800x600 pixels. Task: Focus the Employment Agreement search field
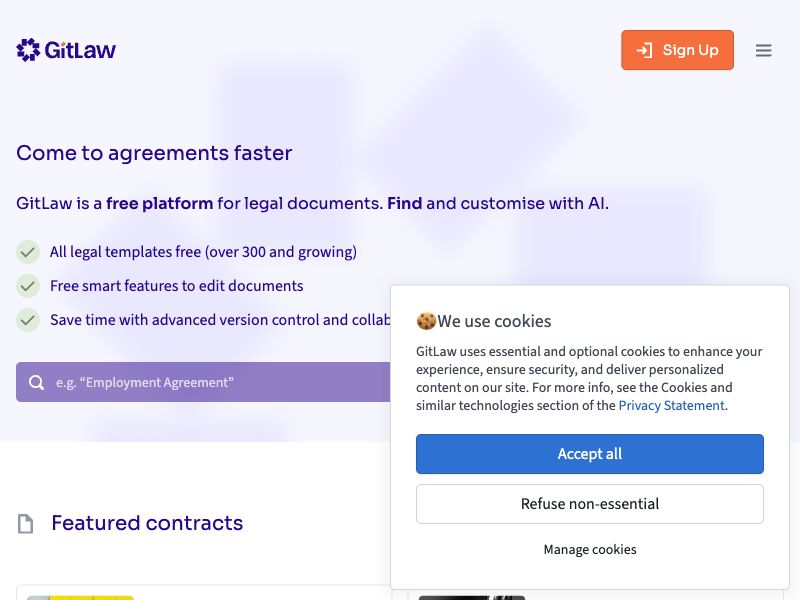[203, 382]
